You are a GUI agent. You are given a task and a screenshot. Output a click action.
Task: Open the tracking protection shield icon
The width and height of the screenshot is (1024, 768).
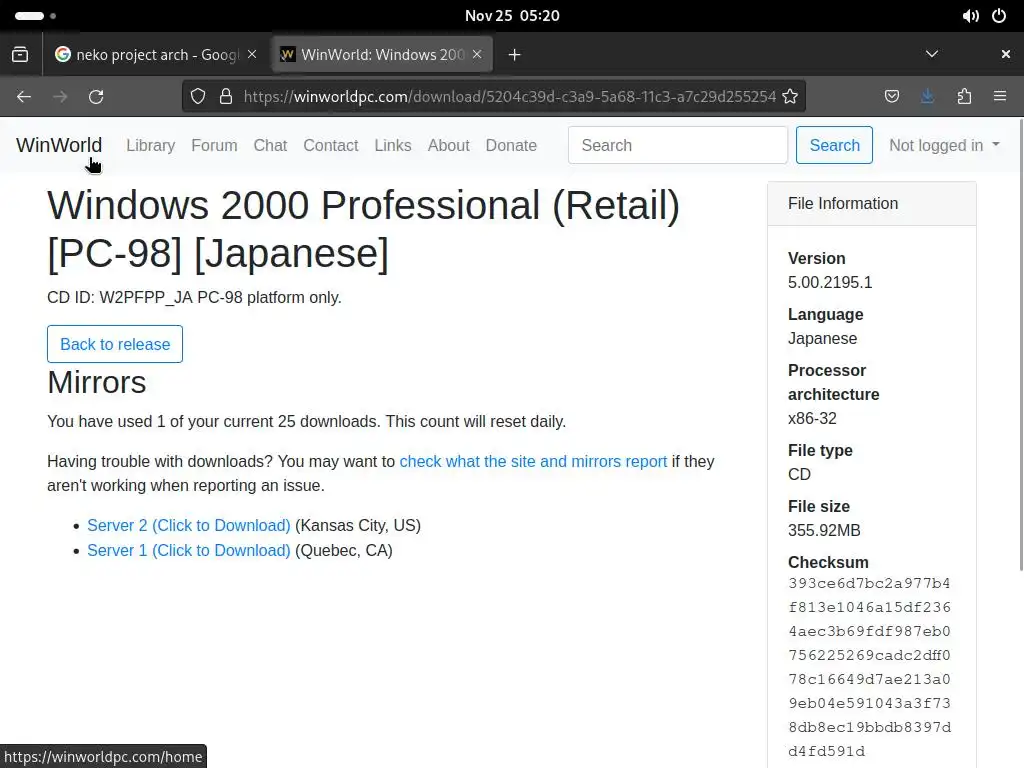(198, 97)
